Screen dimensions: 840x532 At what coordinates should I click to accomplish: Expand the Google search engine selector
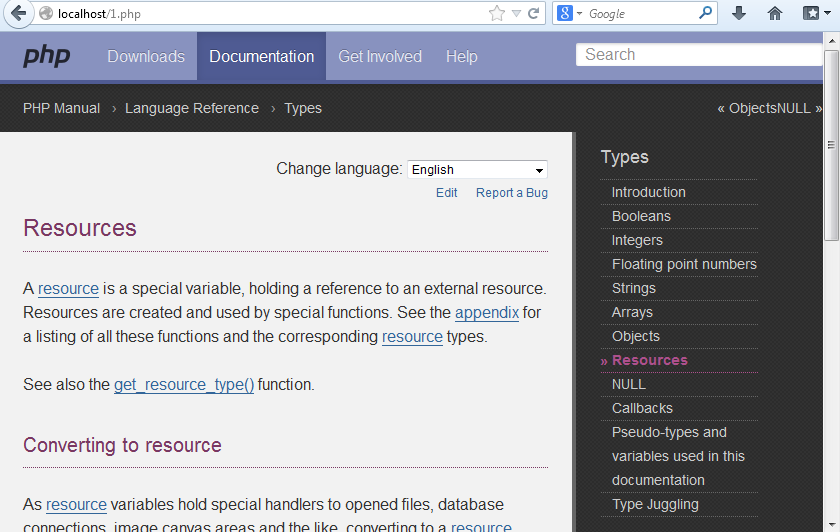(x=568, y=14)
